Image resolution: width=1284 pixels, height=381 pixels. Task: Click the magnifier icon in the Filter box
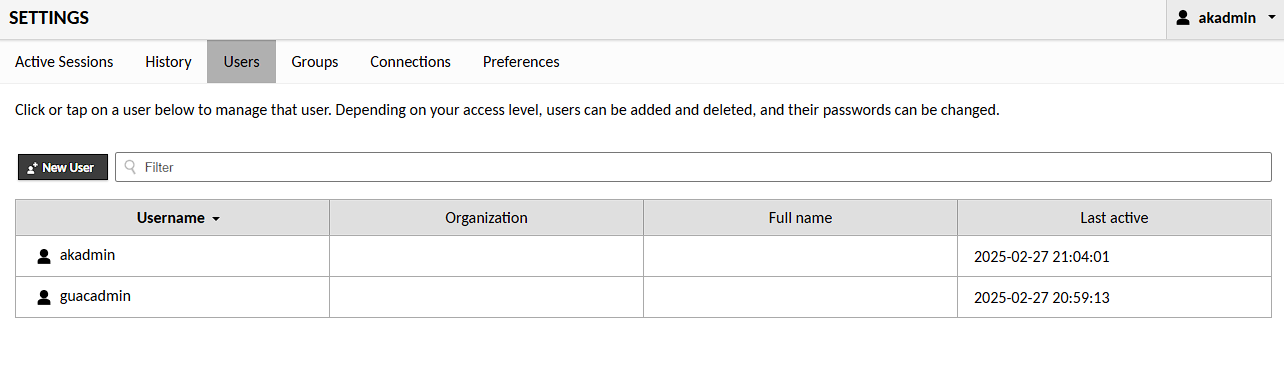(130, 167)
